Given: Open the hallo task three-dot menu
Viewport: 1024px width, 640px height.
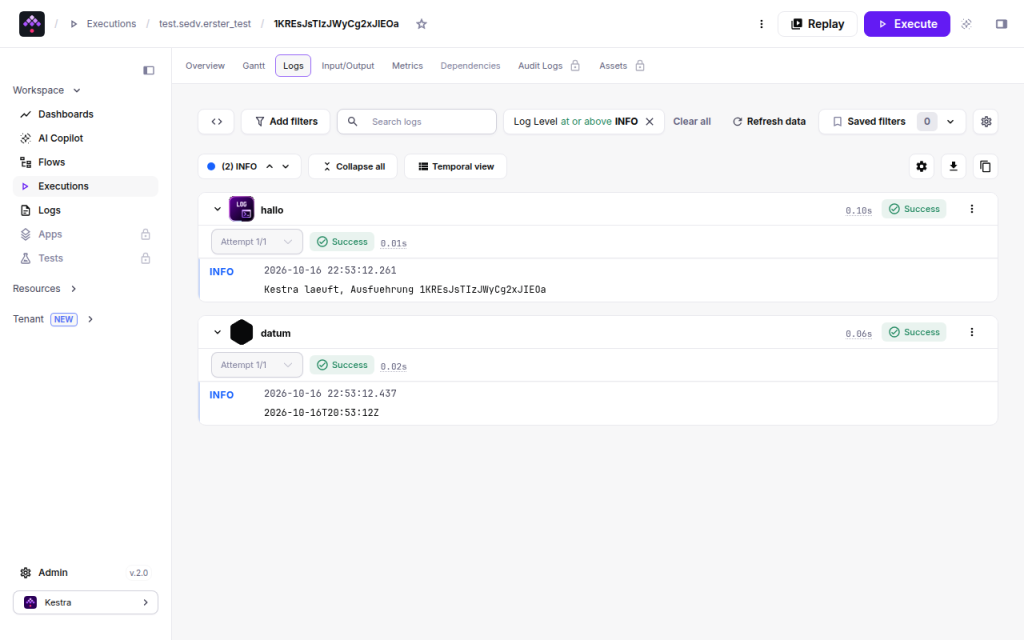Looking at the screenshot, I should [x=972, y=209].
